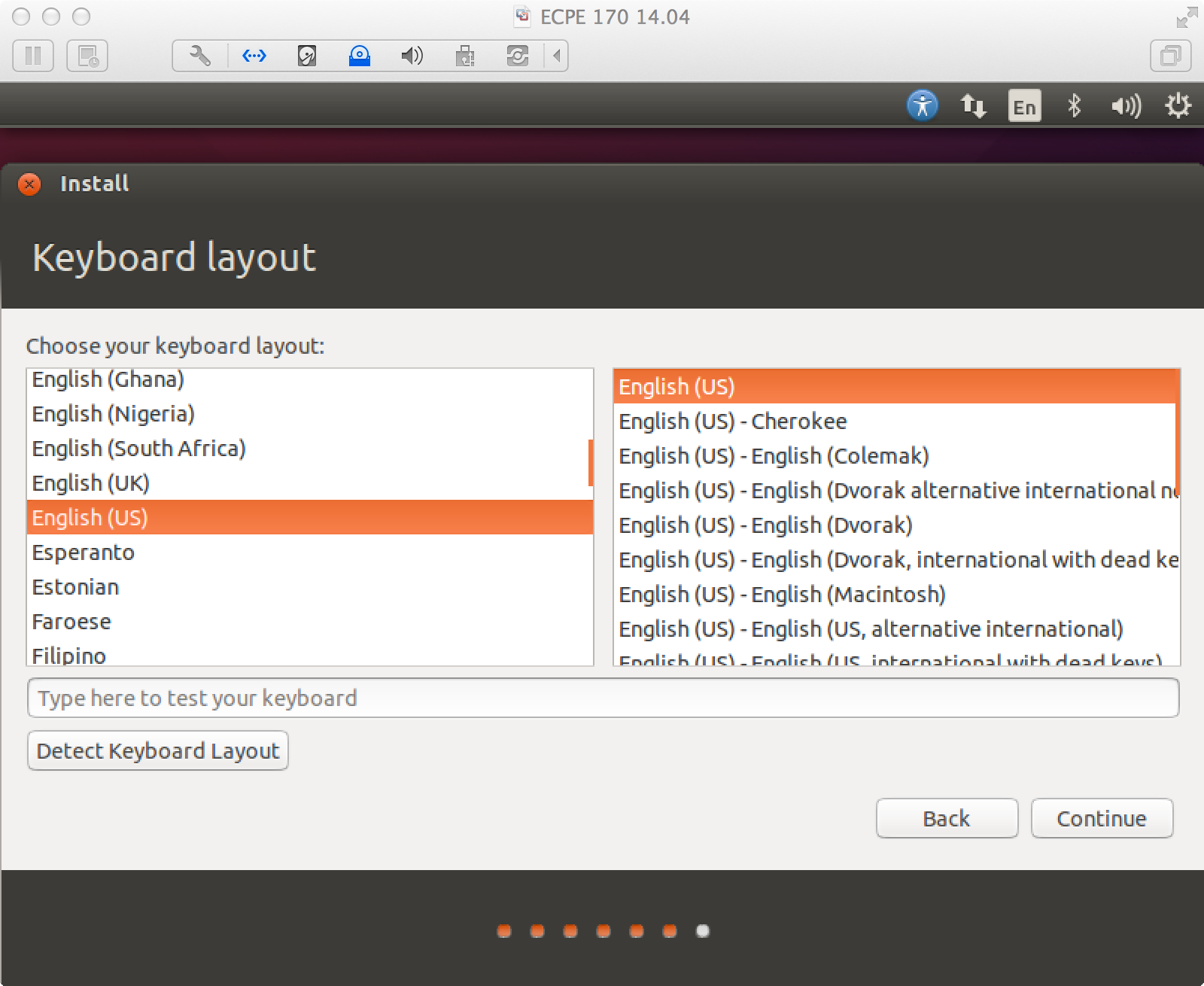Click the network adapter icon in VM toolbar

(x=254, y=55)
